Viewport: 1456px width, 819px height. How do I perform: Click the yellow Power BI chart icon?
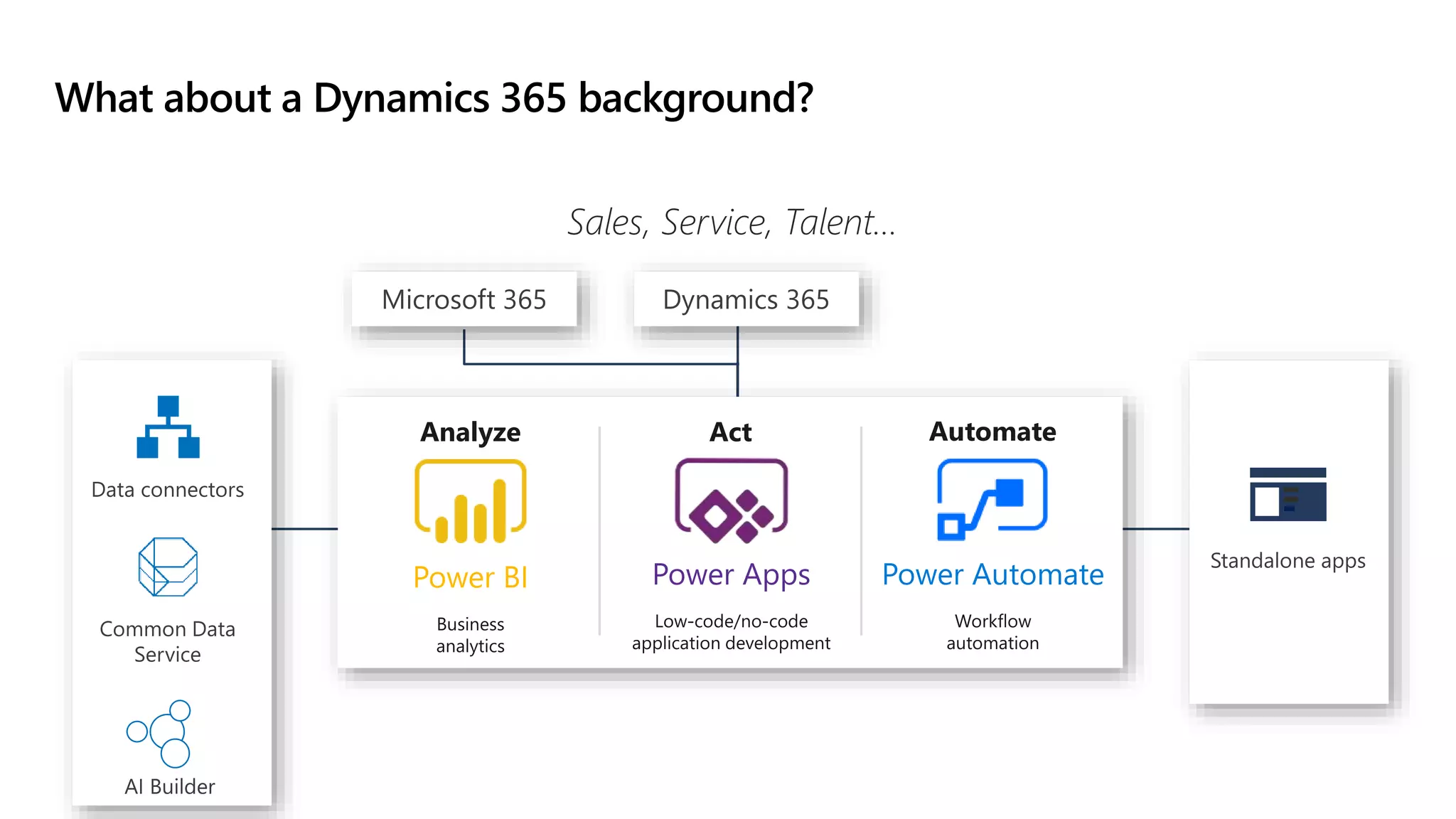point(471,501)
